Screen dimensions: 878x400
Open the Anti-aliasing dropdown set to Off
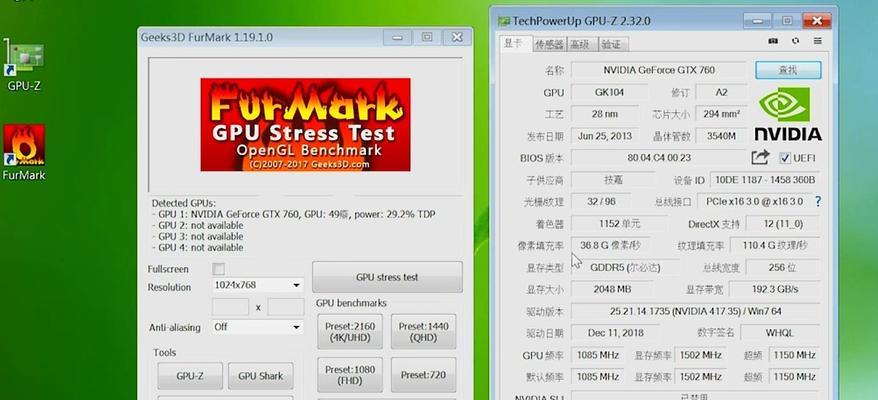[x=258, y=327]
